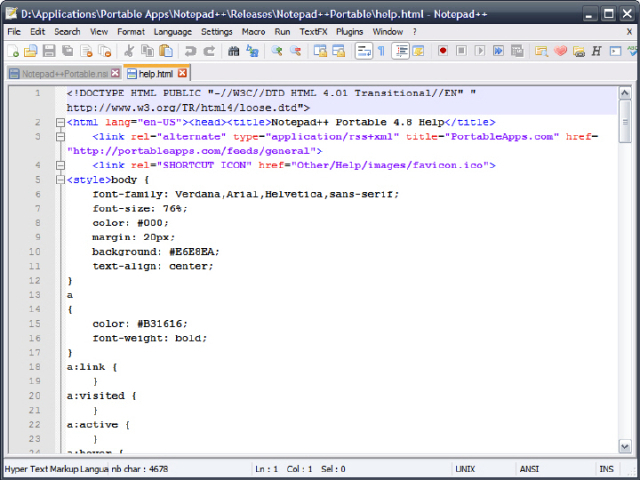Click the 'Ln : 1' status bar entry
This screenshot has width=640, height=480.
pos(267,469)
